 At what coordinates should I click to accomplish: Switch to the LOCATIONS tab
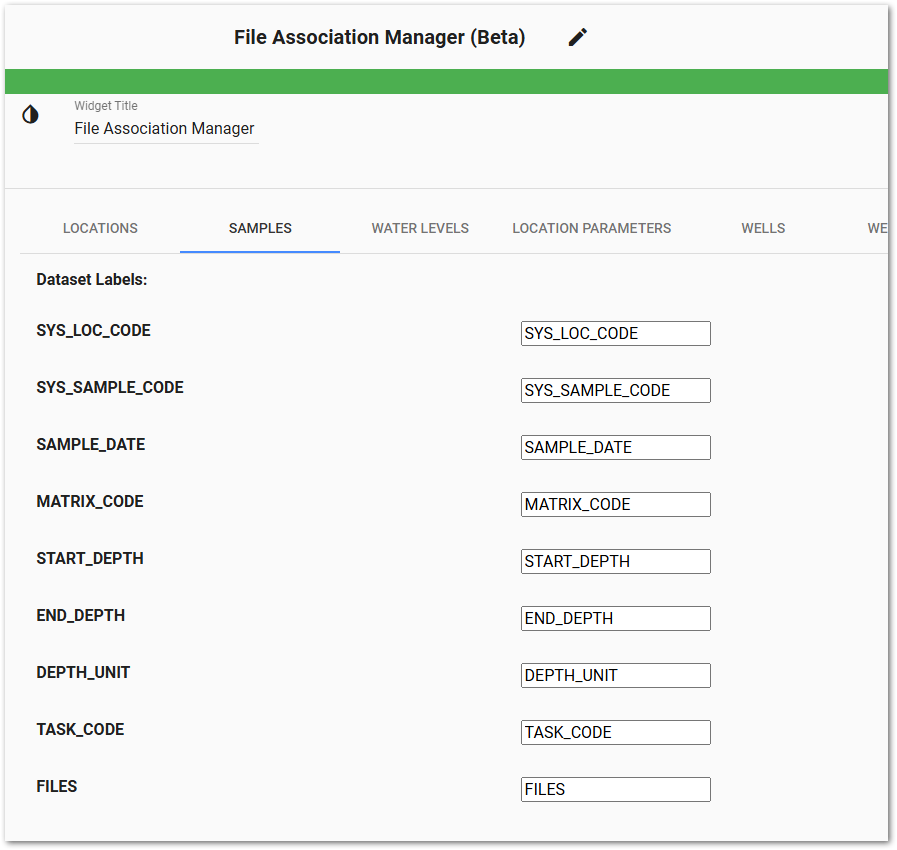(x=99, y=228)
